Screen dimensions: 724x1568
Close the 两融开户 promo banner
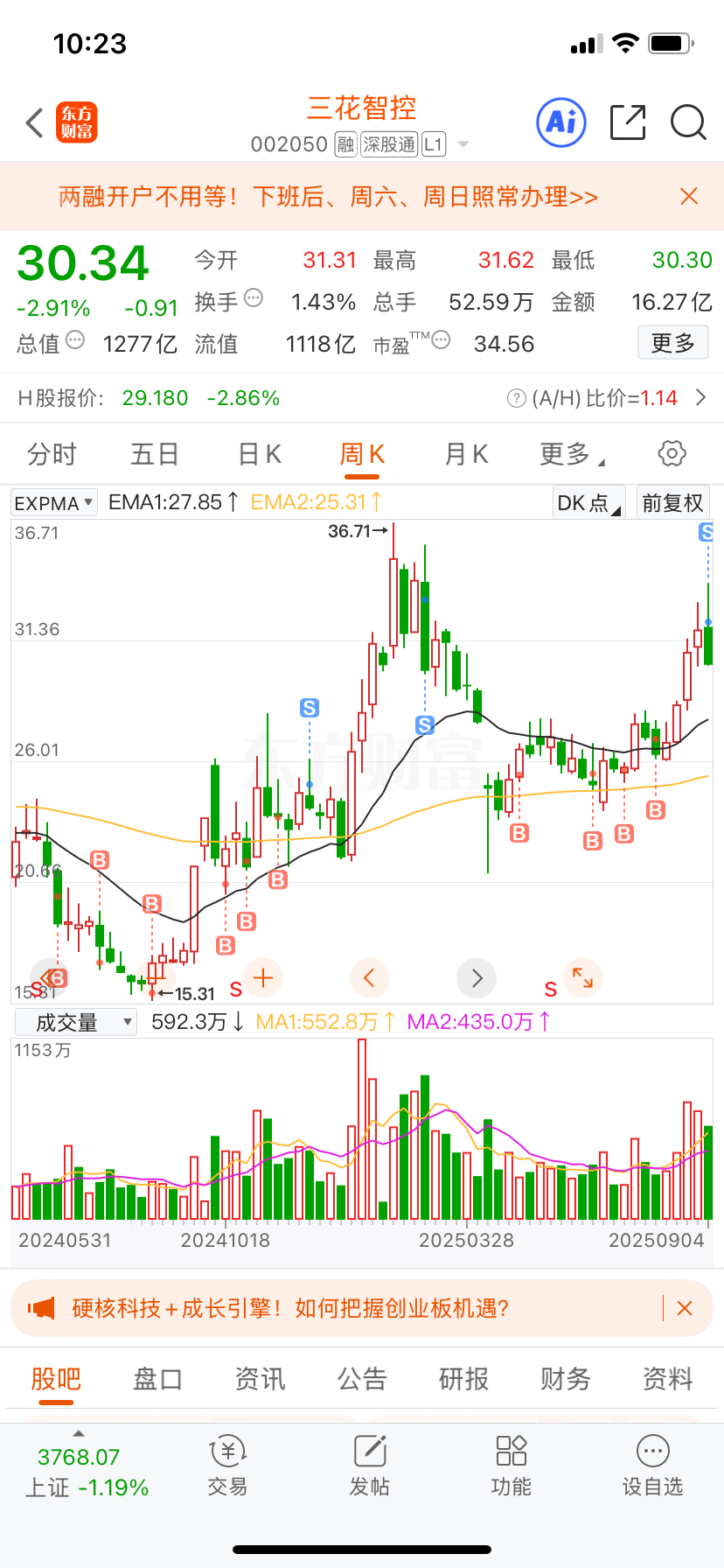click(x=689, y=196)
